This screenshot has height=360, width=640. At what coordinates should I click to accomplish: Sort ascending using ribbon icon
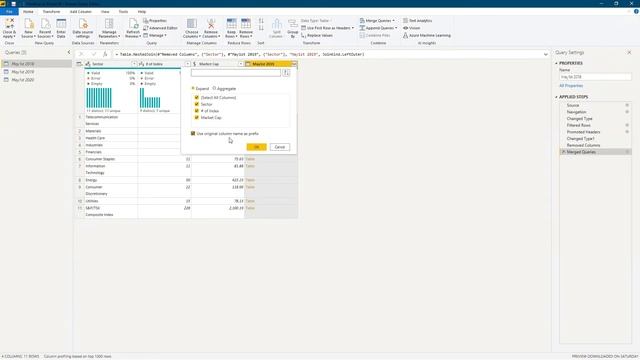261,21
